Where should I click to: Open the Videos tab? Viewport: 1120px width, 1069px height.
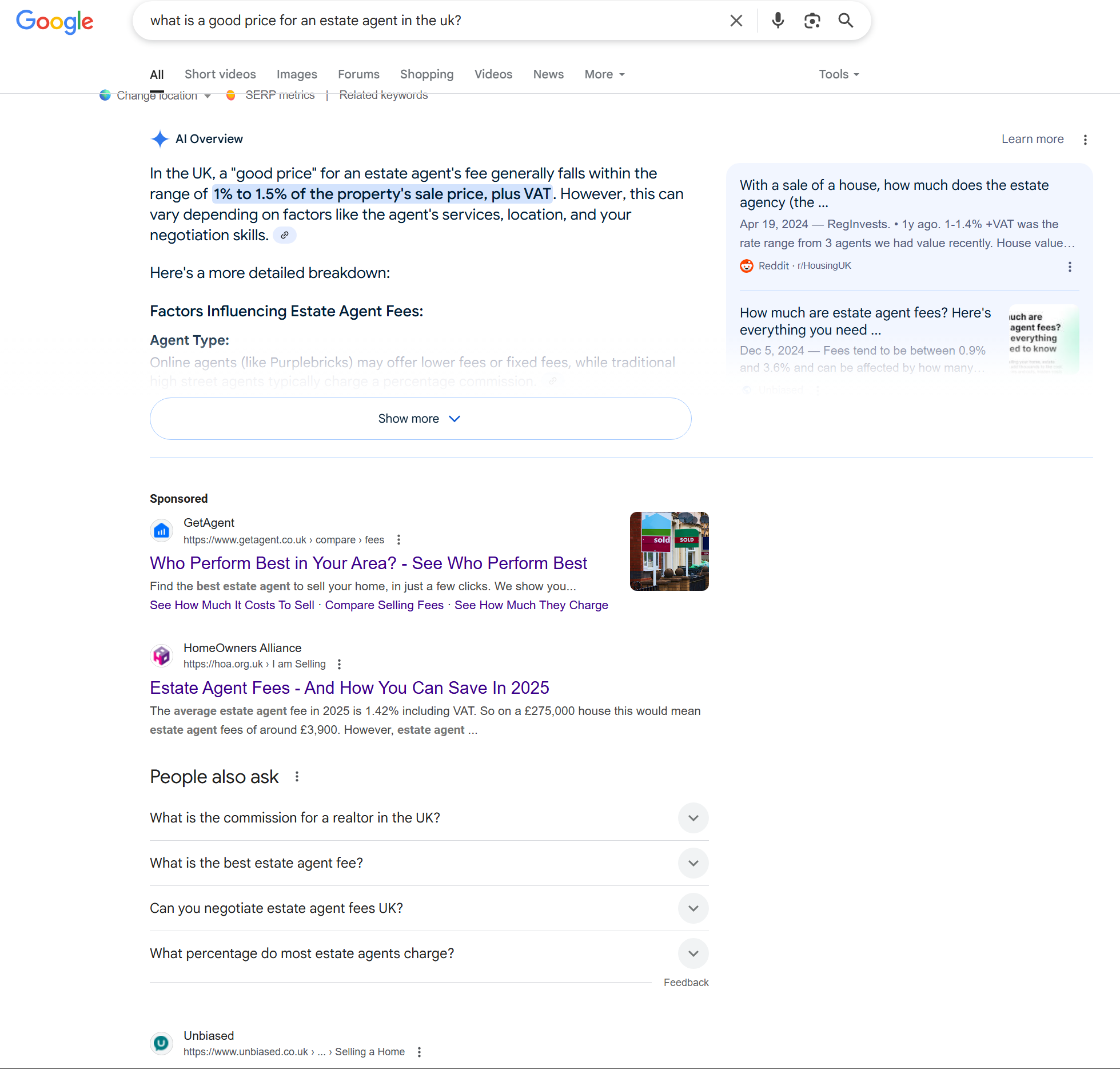493,74
